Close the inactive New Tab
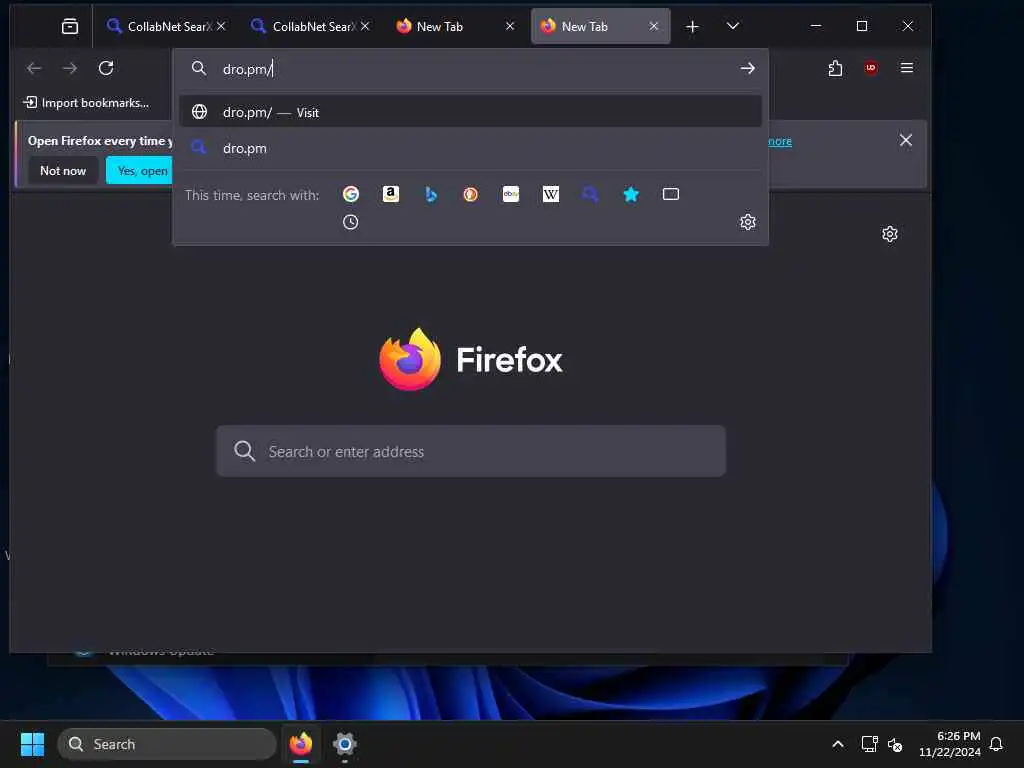Image resolution: width=1024 pixels, height=768 pixels. [510, 26]
